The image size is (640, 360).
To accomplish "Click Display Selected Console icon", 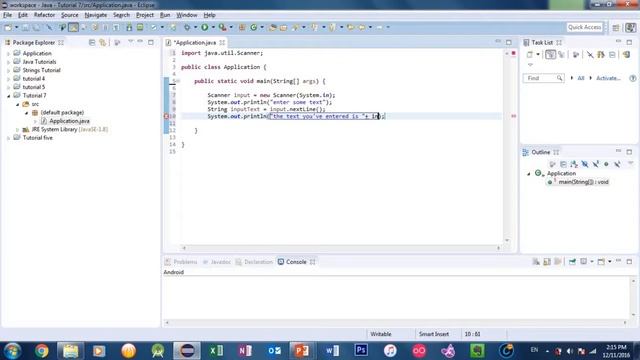I will (583, 261).
